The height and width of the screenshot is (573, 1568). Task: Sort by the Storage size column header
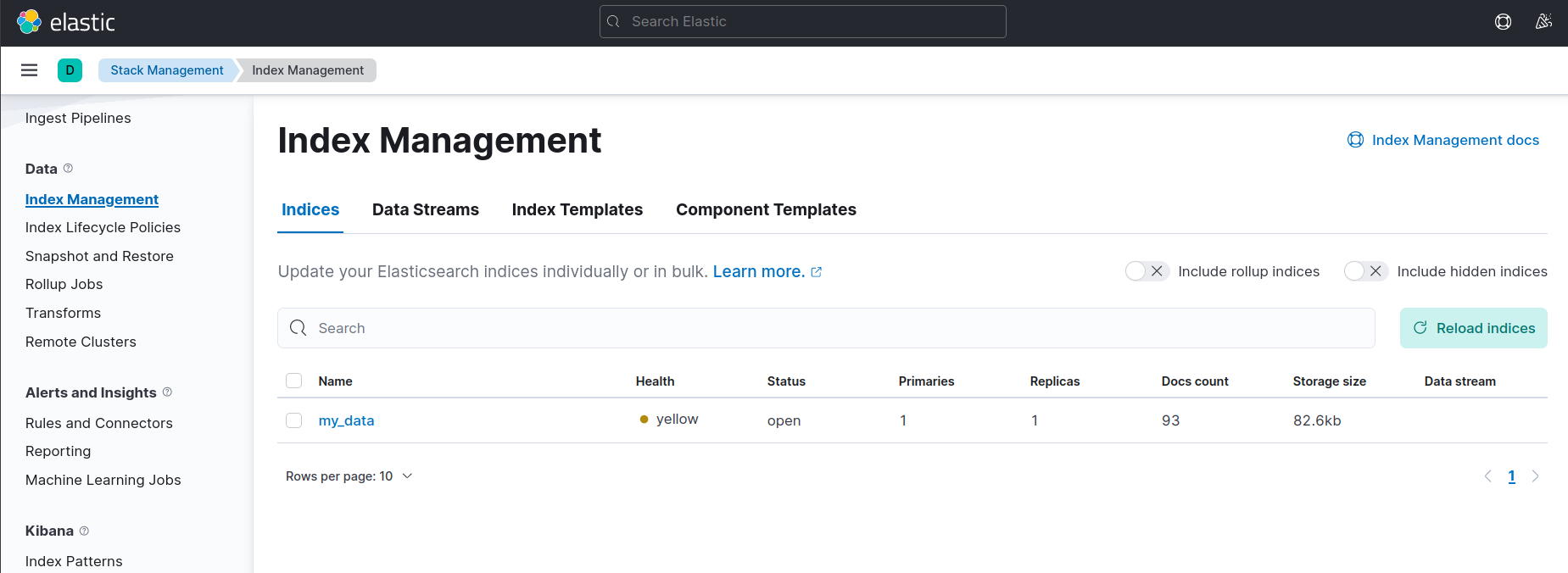coord(1330,381)
